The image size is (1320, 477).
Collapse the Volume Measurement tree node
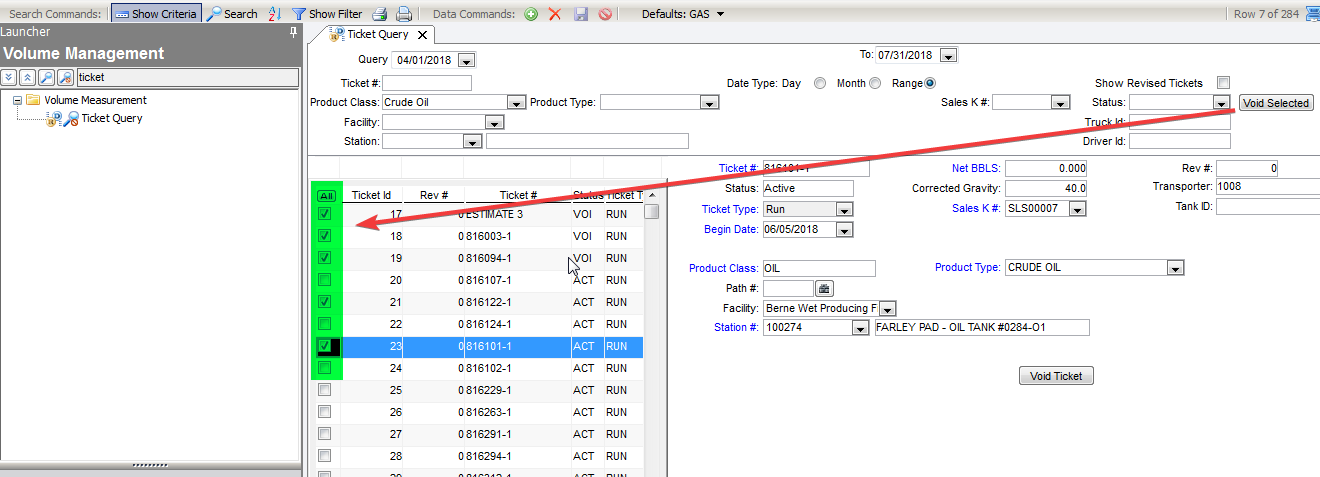coord(18,100)
